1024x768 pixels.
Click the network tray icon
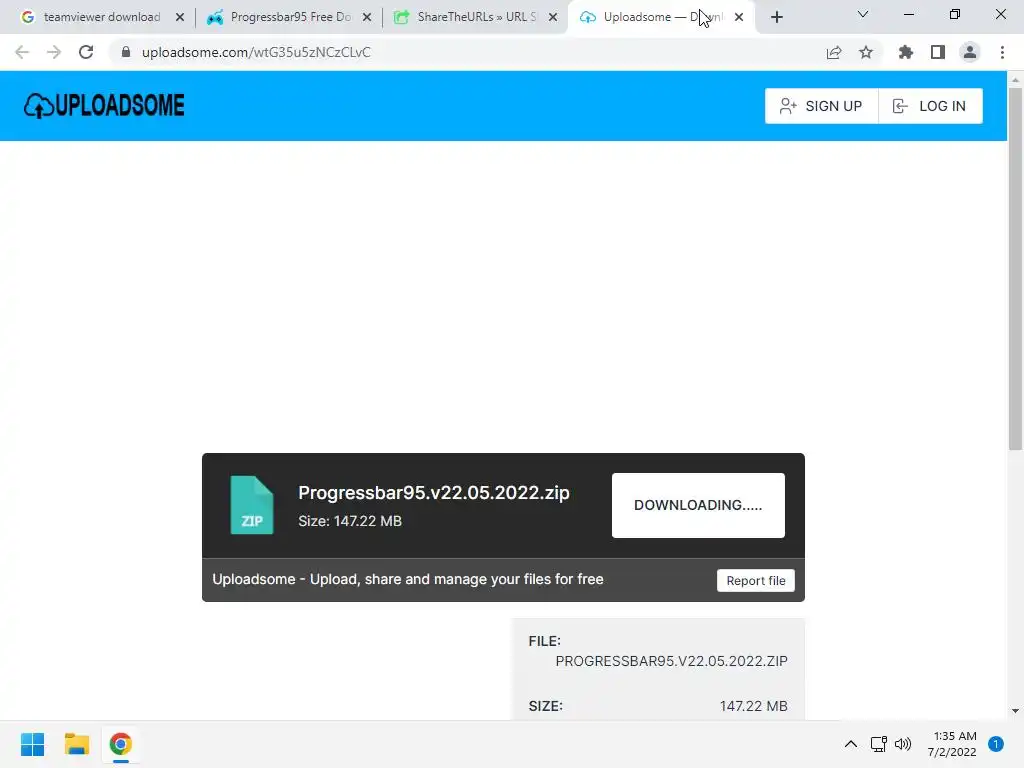879,744
